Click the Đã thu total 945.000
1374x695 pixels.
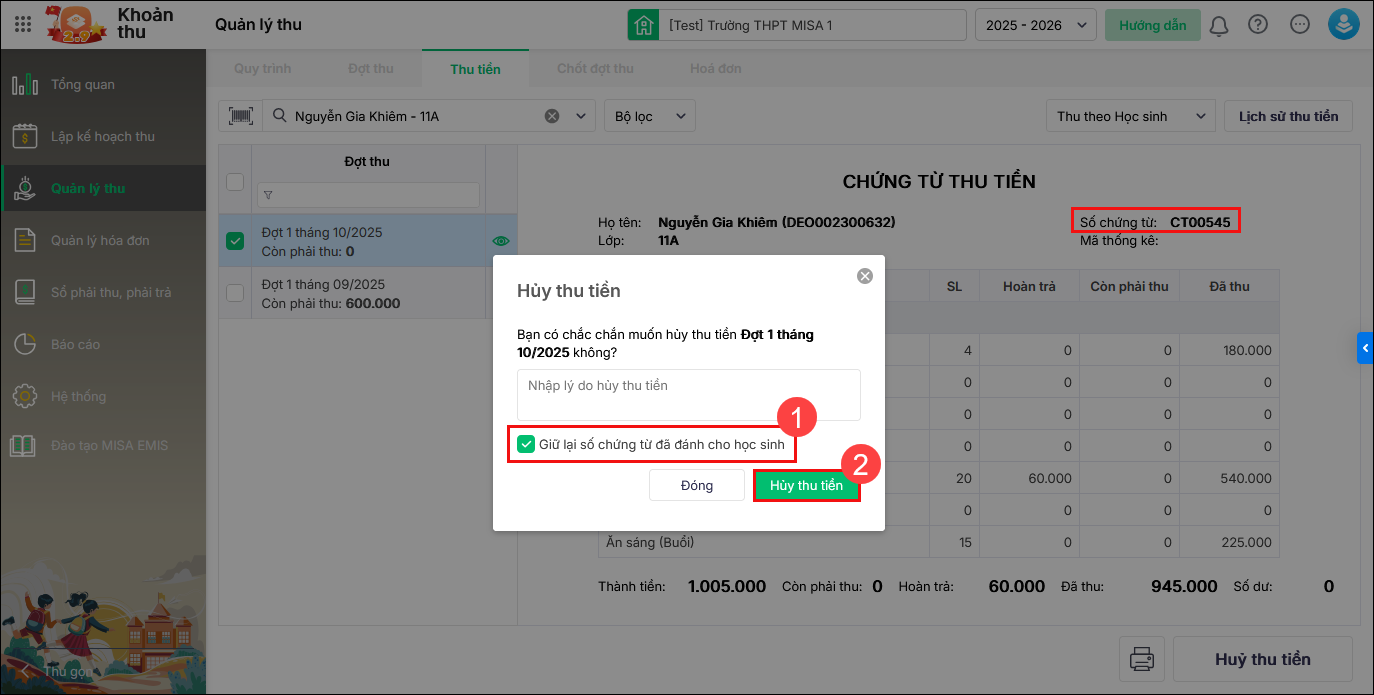click(1184, 586)
